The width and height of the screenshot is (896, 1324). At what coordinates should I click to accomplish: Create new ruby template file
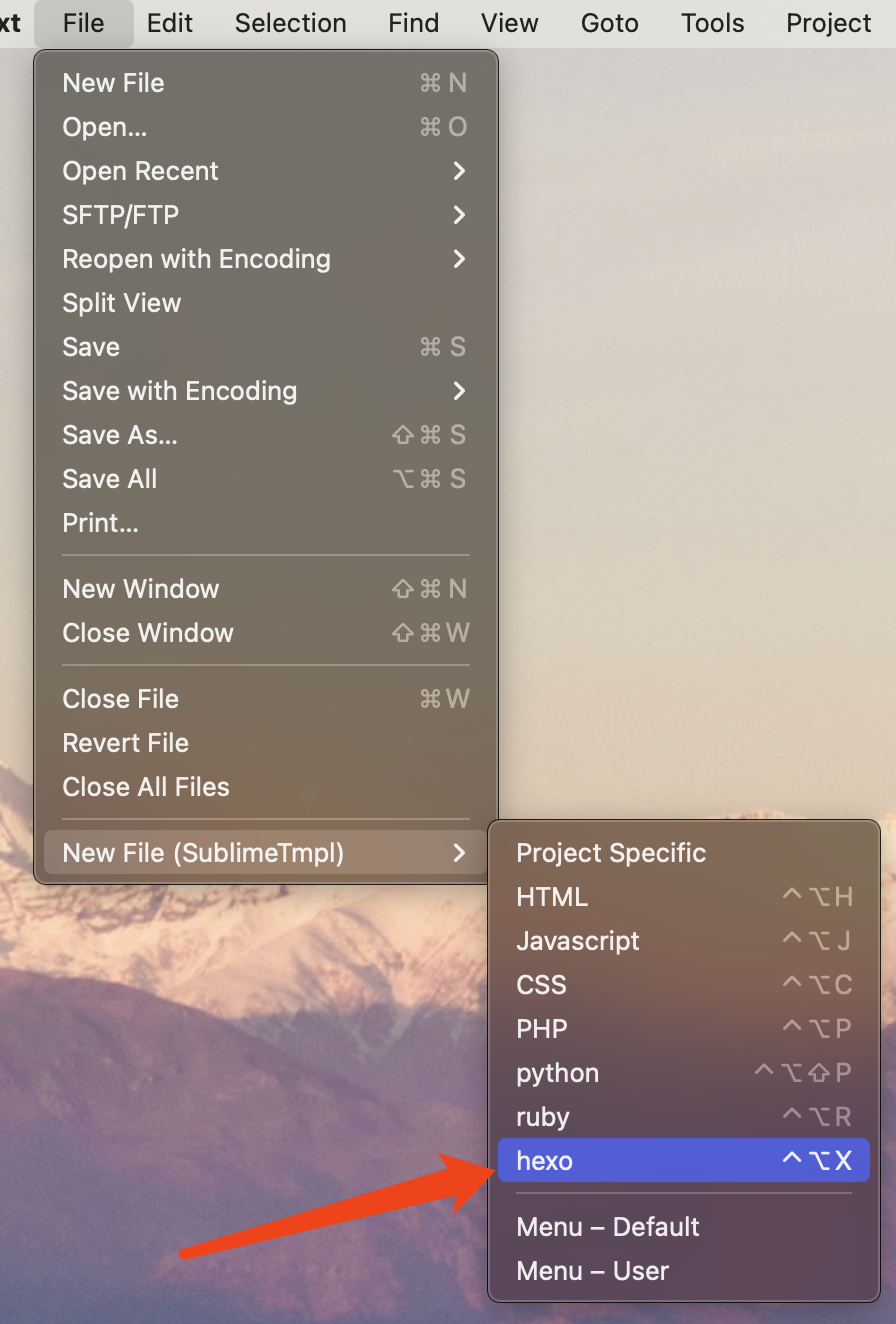(x=684, y=1117)
